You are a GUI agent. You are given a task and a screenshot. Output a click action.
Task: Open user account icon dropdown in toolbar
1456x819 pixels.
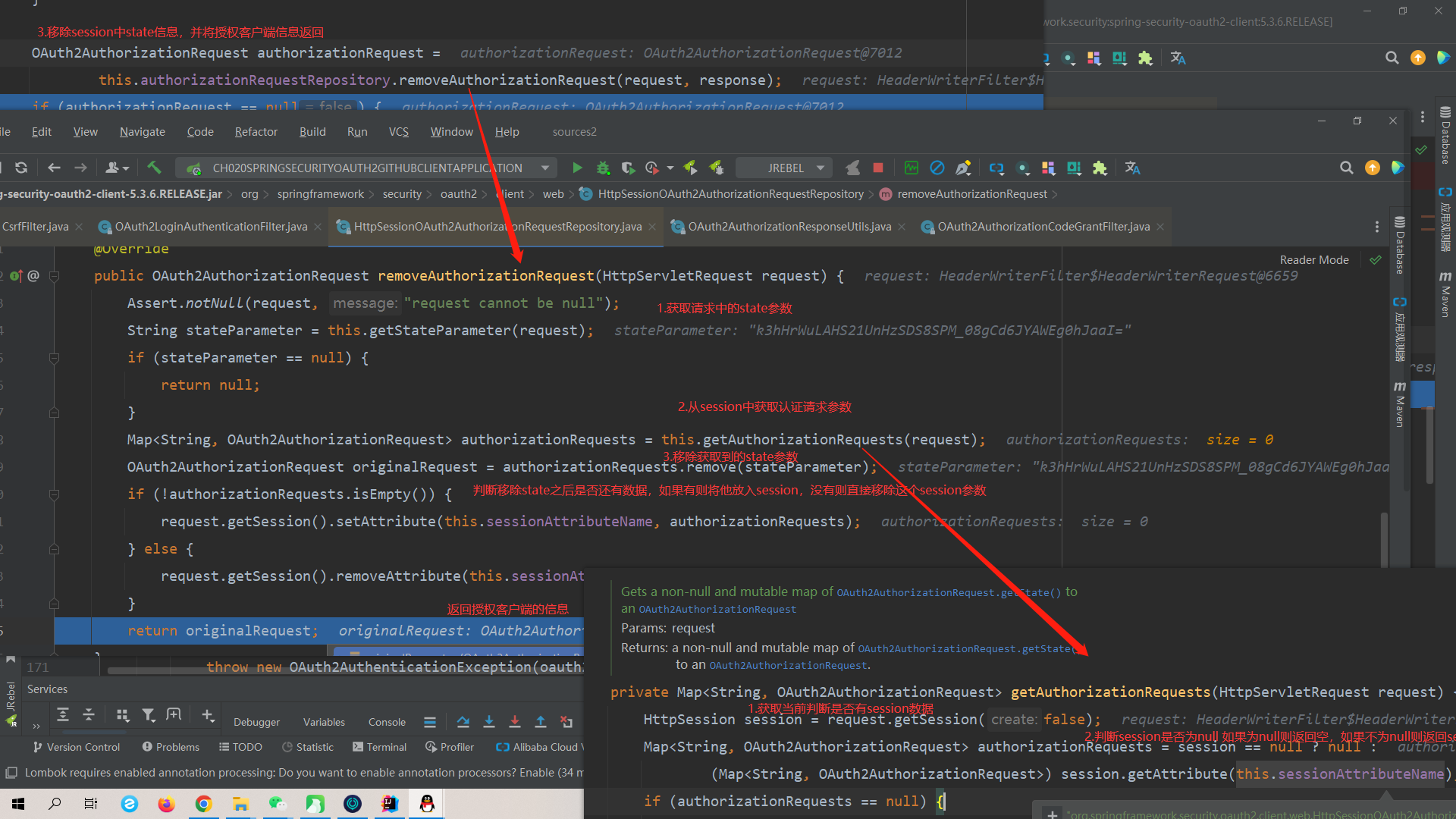[118, 168]
